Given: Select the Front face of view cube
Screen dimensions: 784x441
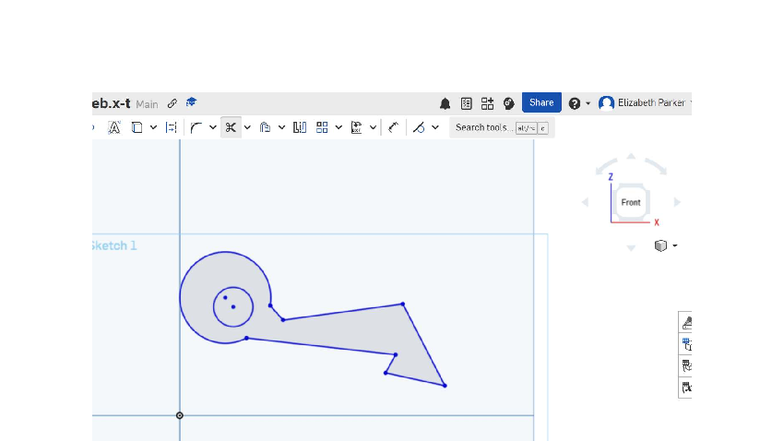Looking at the screenshot, I should pyautogui.click(x=630, y=202).
